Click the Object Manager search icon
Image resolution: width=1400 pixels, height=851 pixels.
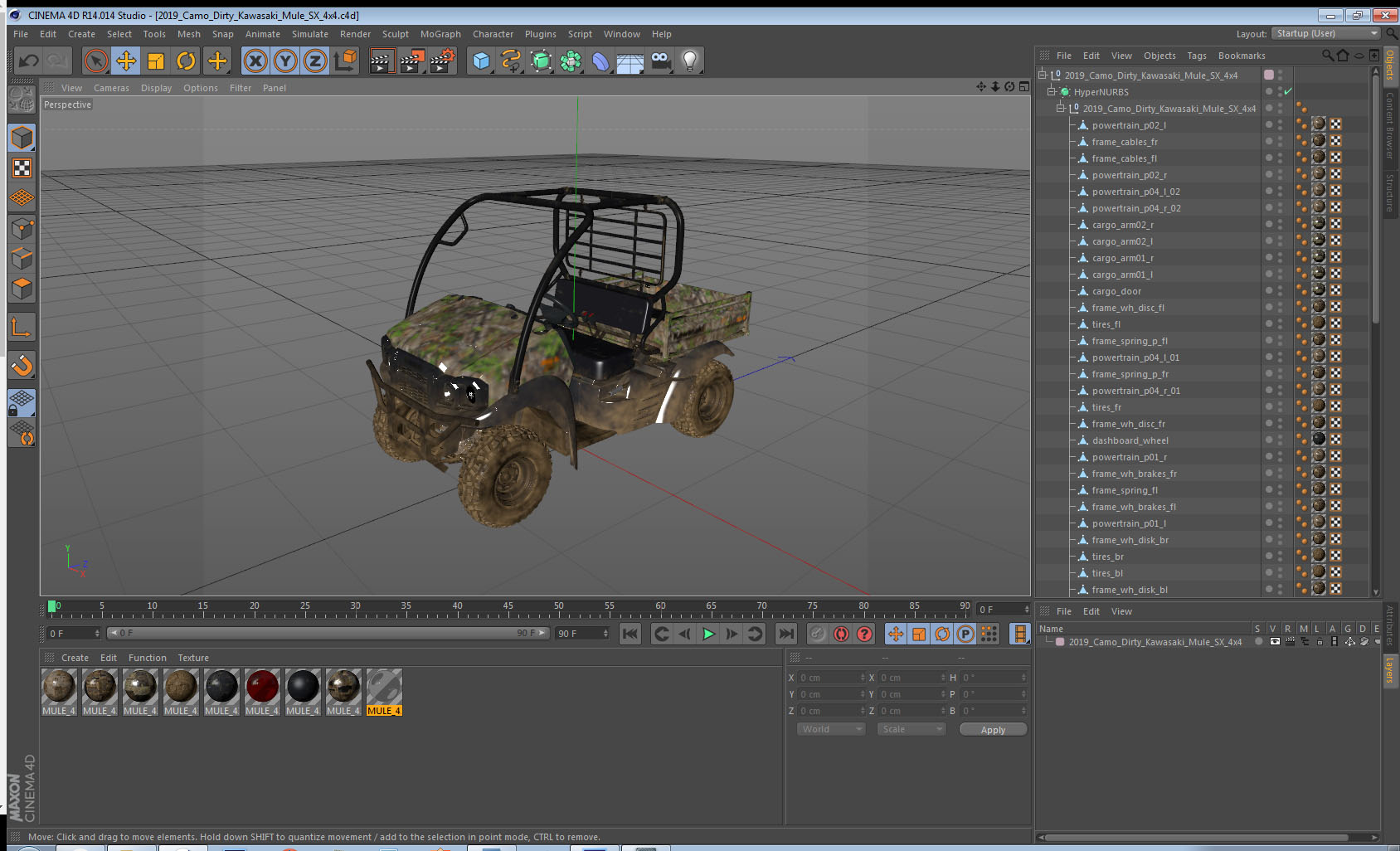[1328, 56]
